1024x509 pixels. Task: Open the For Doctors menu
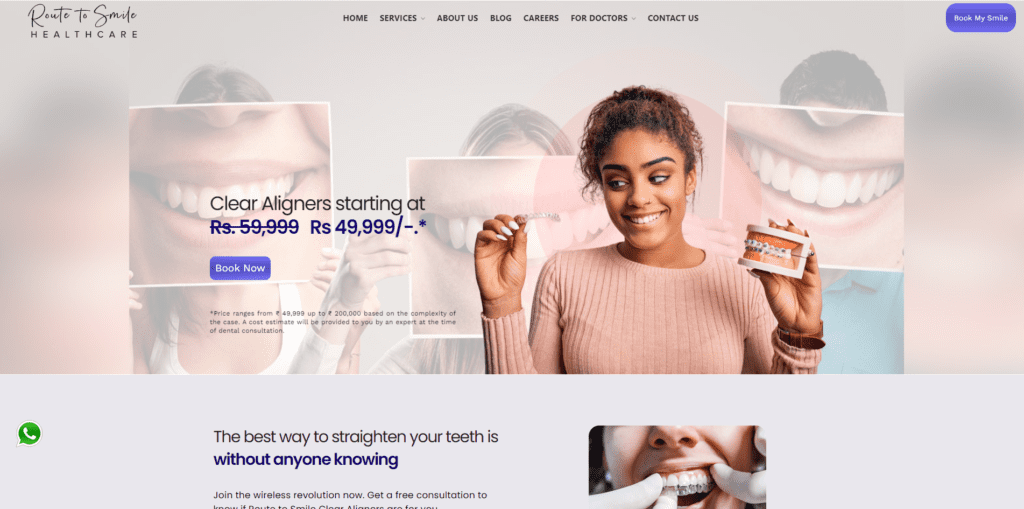(599, 18)
